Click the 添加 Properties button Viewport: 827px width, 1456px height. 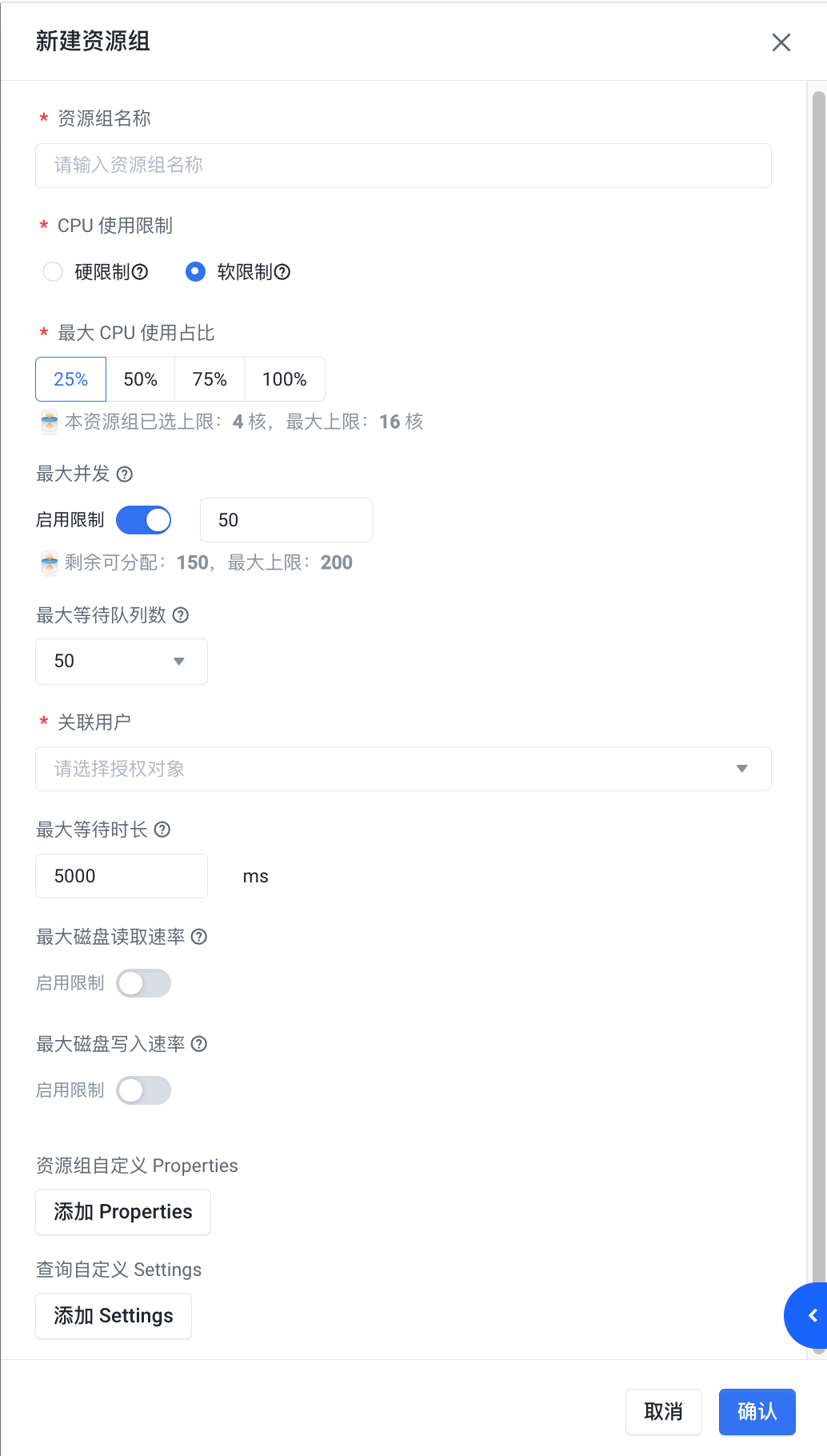(x=123, y=1212)
